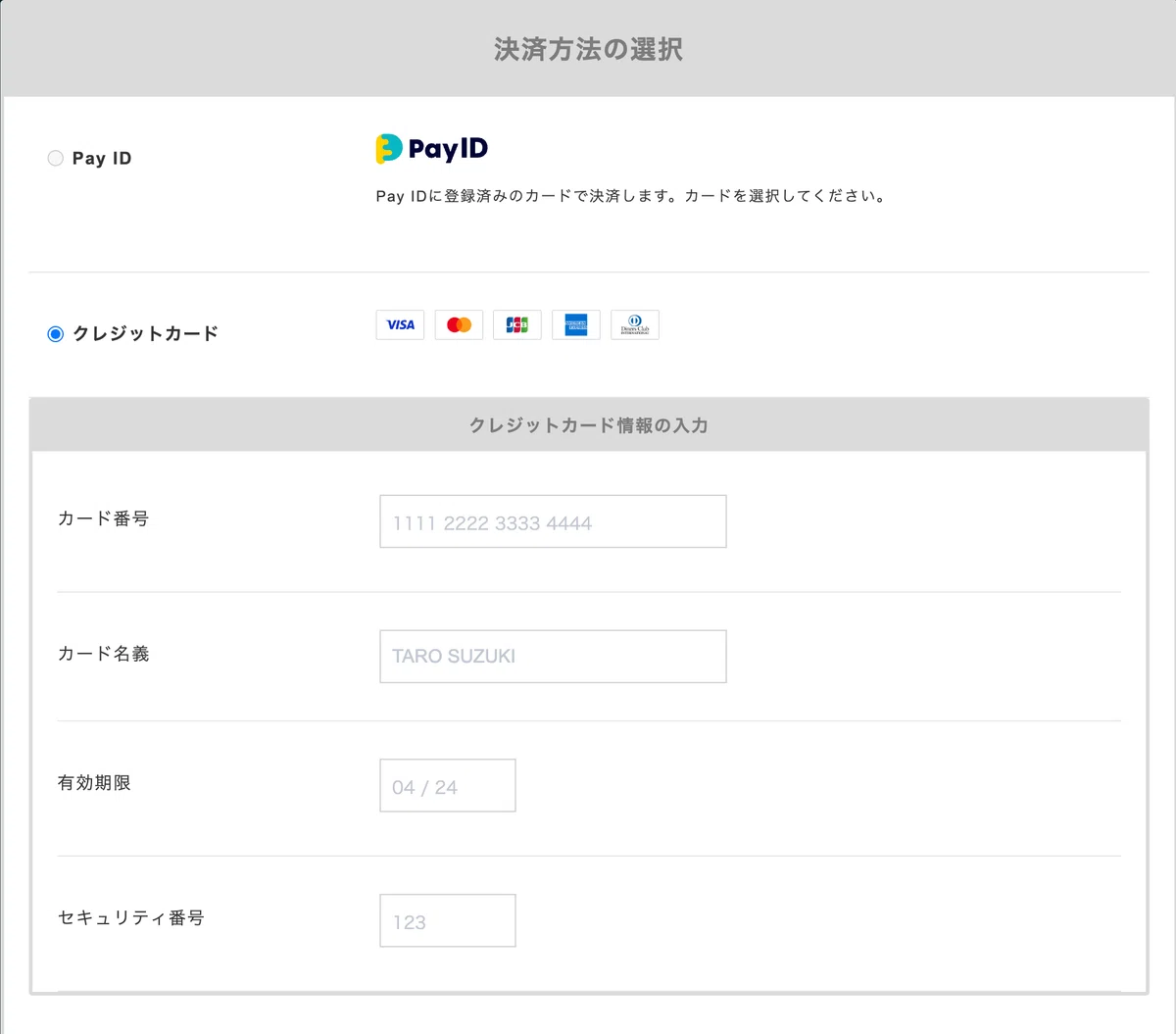This screenshot has height=1034, width=1176.
Task: Click the Pay ID description text
Action: [x=631, y=196]
